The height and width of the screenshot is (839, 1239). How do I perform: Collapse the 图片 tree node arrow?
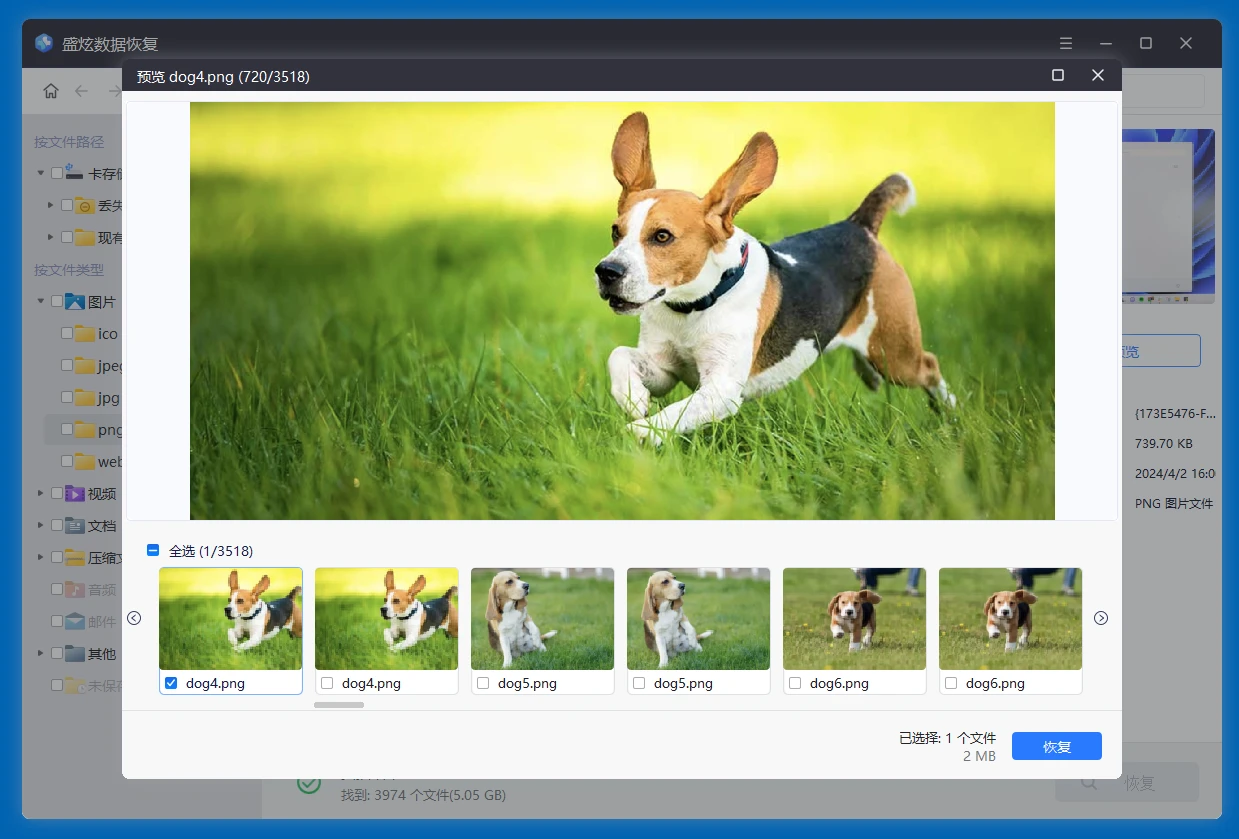(x=41, y=302)
